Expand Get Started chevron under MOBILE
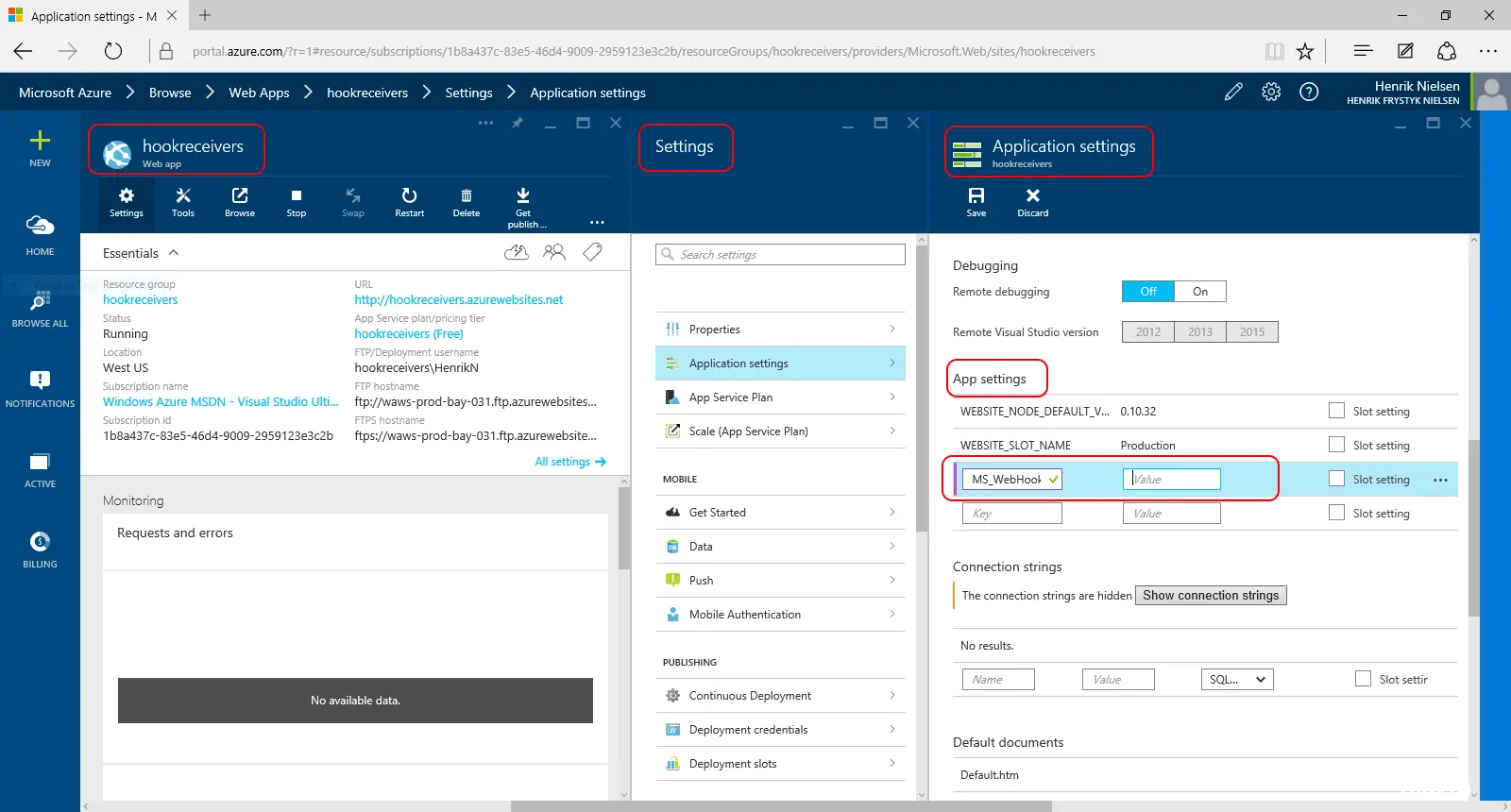Viewport: 1511px width, 812px height. coord(892,512)
